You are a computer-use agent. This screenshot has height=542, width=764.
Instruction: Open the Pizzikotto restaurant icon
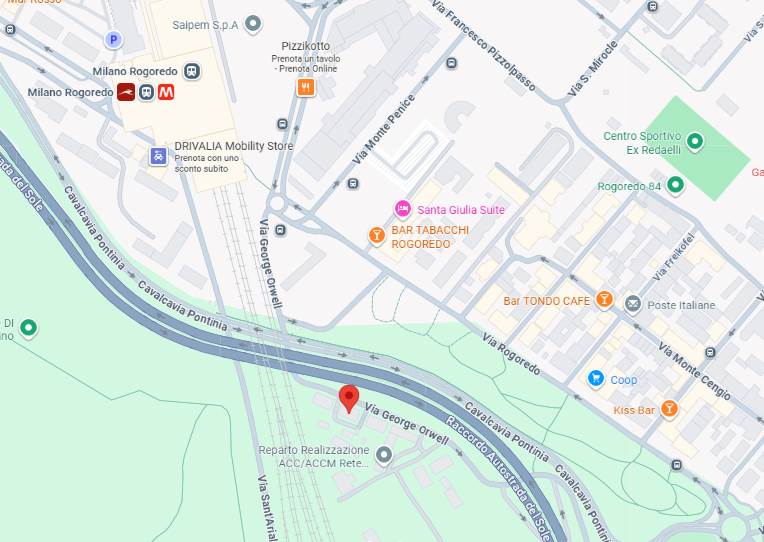pos(306,88)
